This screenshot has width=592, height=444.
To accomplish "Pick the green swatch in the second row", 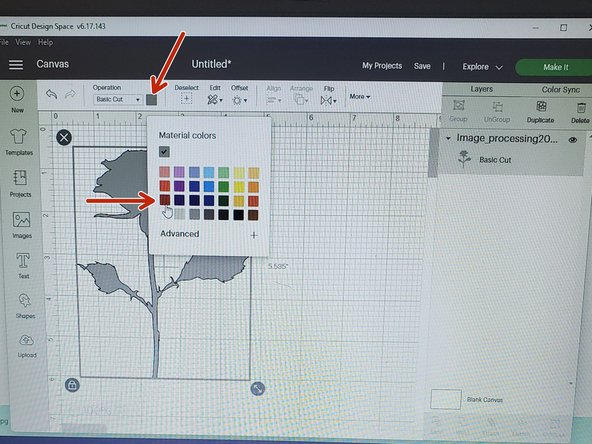I will 224,187.
